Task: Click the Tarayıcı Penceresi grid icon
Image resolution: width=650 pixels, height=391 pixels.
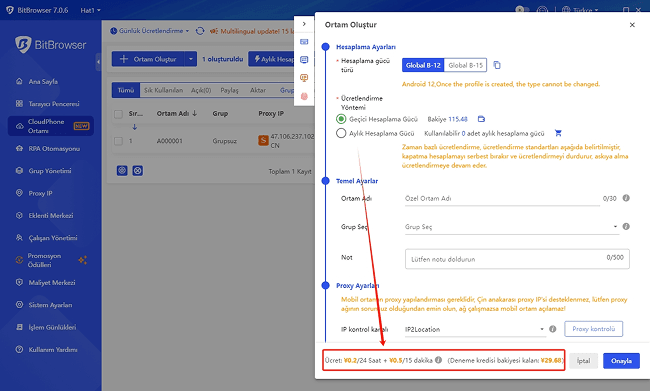Action: 19,104
